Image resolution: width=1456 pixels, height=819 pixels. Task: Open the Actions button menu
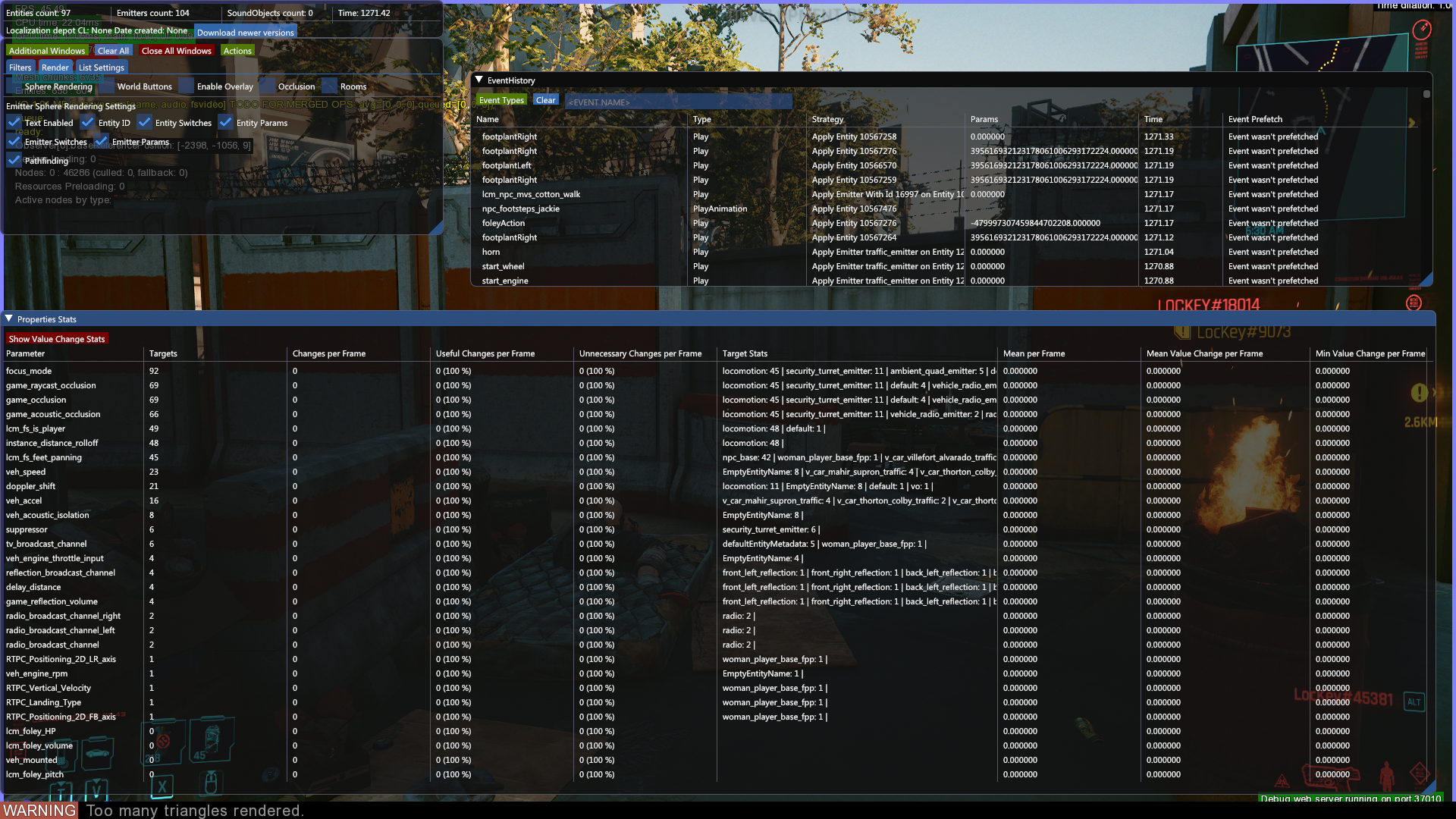tap(237, 51)
